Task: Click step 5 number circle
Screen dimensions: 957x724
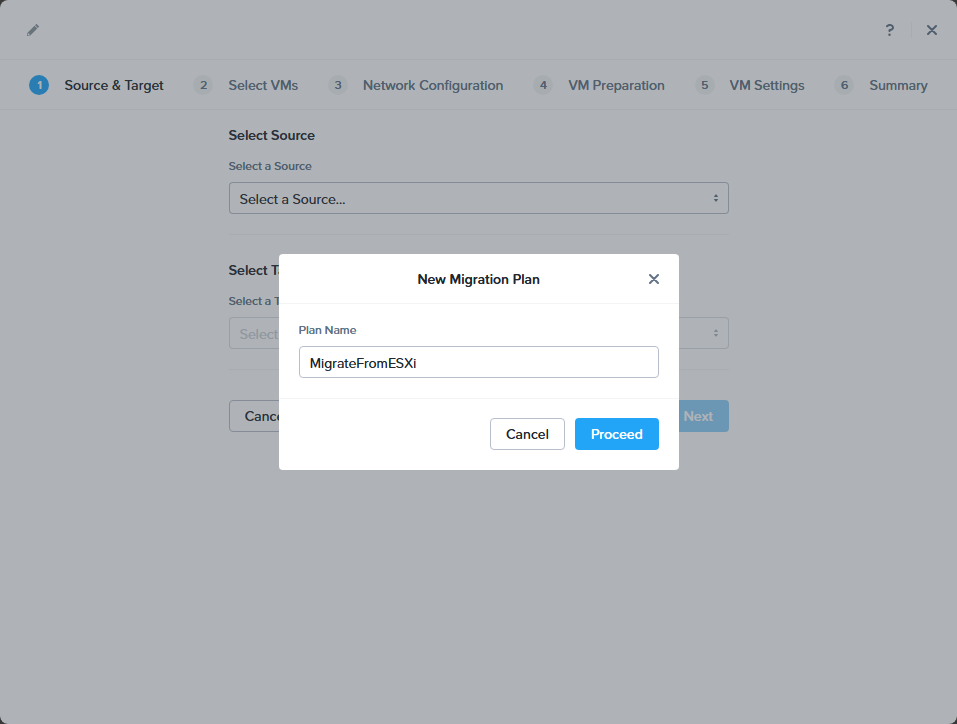Action: click(x=705, y=85)
